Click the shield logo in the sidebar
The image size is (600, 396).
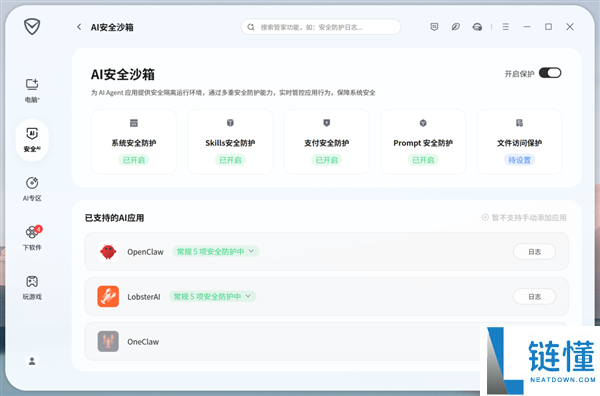pos(32,27)
